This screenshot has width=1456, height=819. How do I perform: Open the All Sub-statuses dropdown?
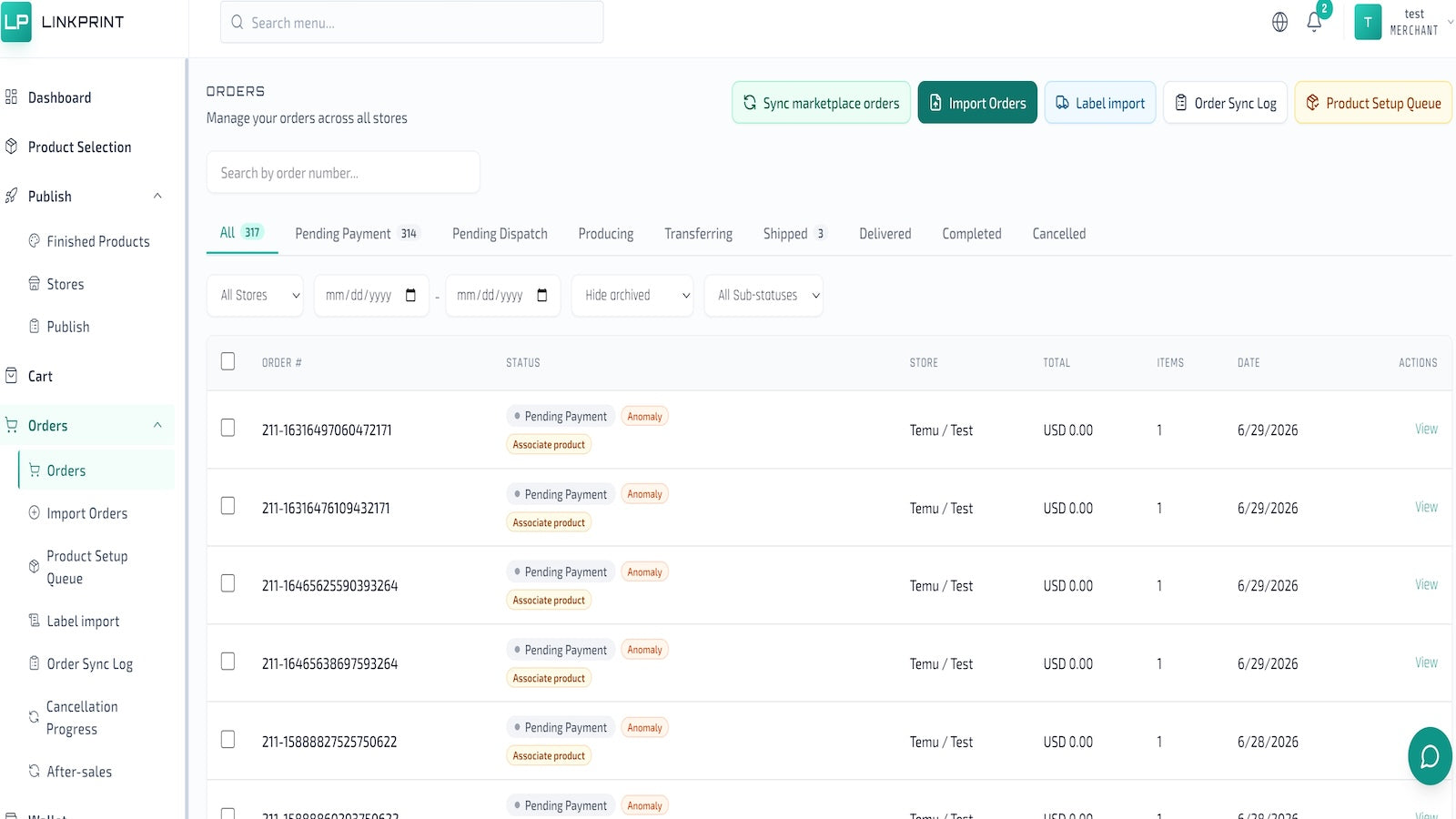763,296
